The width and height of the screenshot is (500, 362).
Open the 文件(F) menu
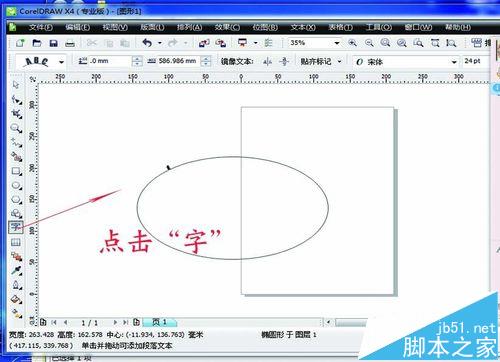[40, 27]
